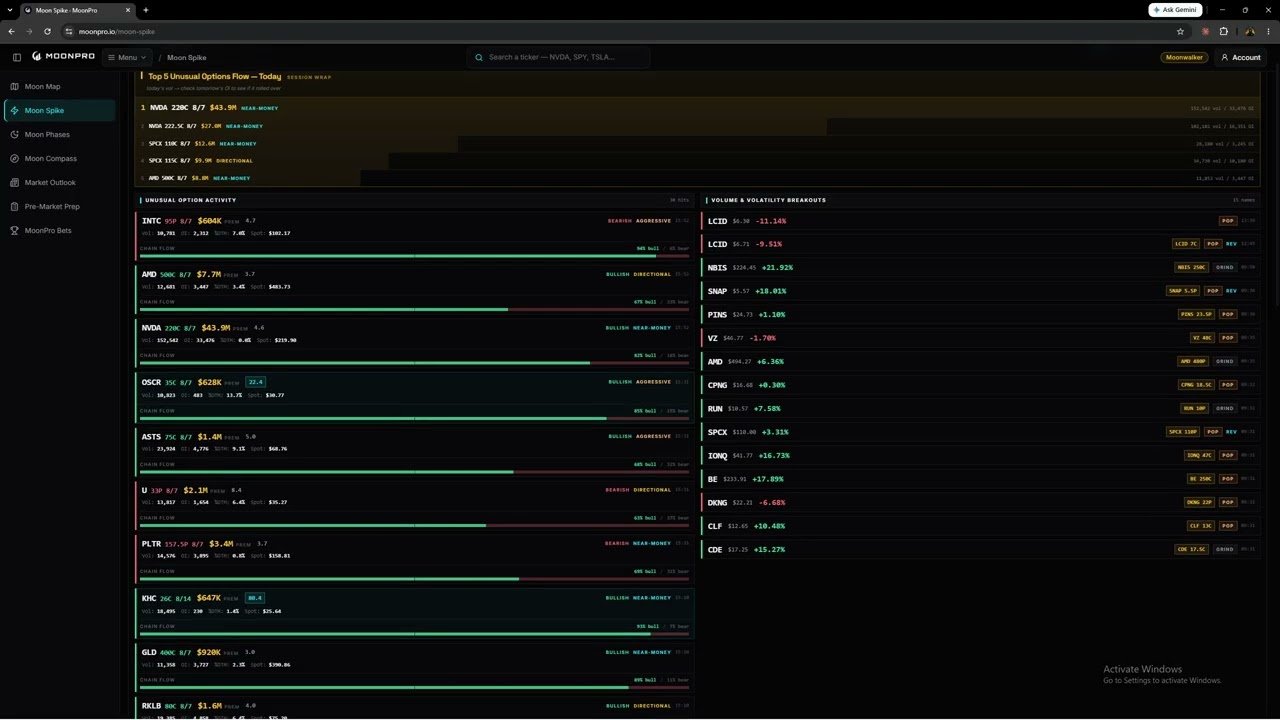Open the Account button
Viewport: 1280px width, 720px height.
click(x=1240, y=57)
